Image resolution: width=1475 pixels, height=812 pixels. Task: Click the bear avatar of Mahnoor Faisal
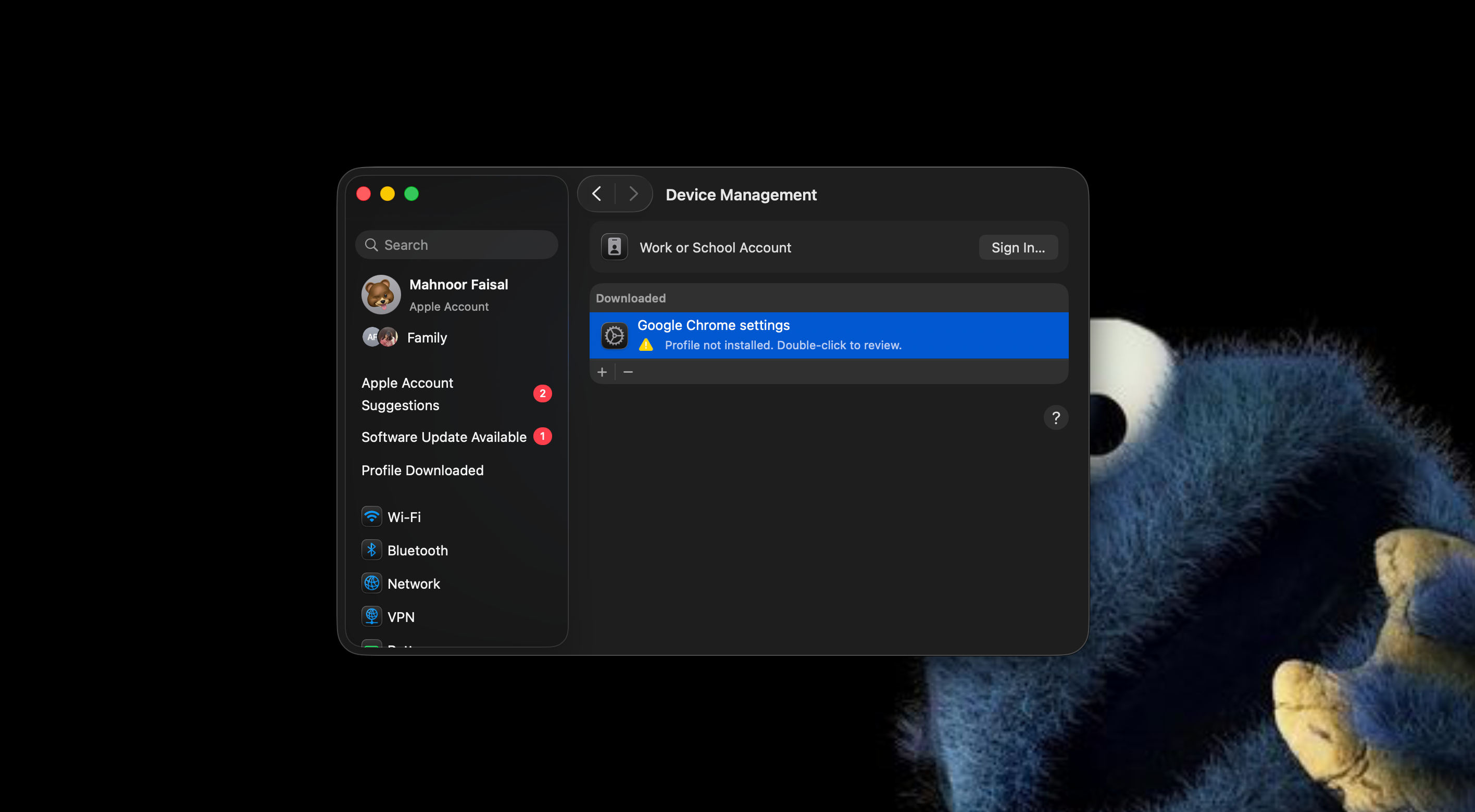(x=381, y=295)
